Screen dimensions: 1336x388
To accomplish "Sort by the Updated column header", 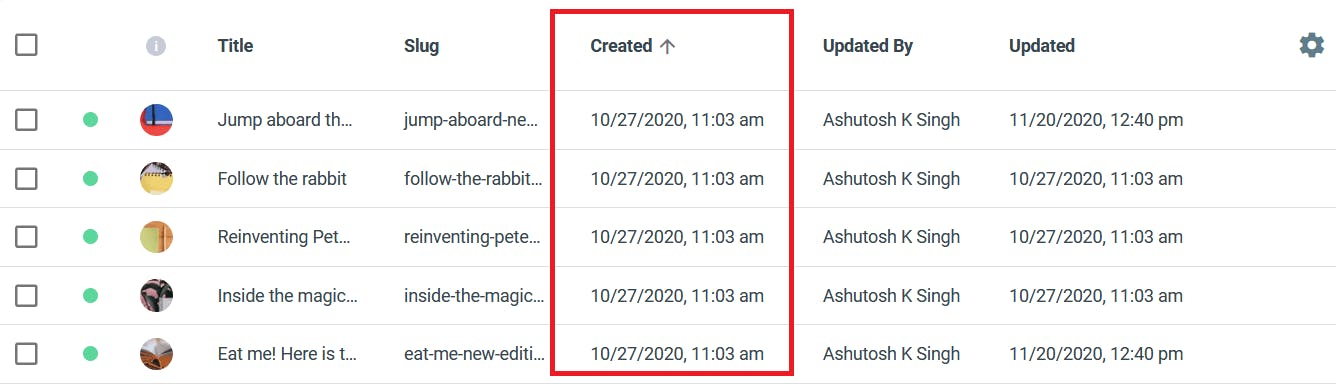I will pos(1042,46).
